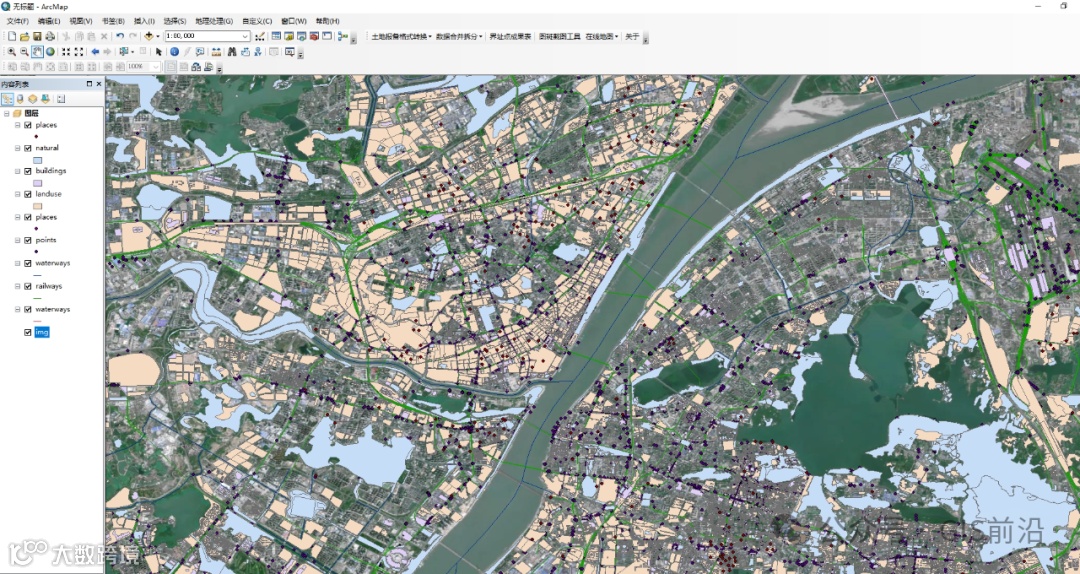Open the Find binoculars tool
The image size is (1080, 574).
point(232,52)
